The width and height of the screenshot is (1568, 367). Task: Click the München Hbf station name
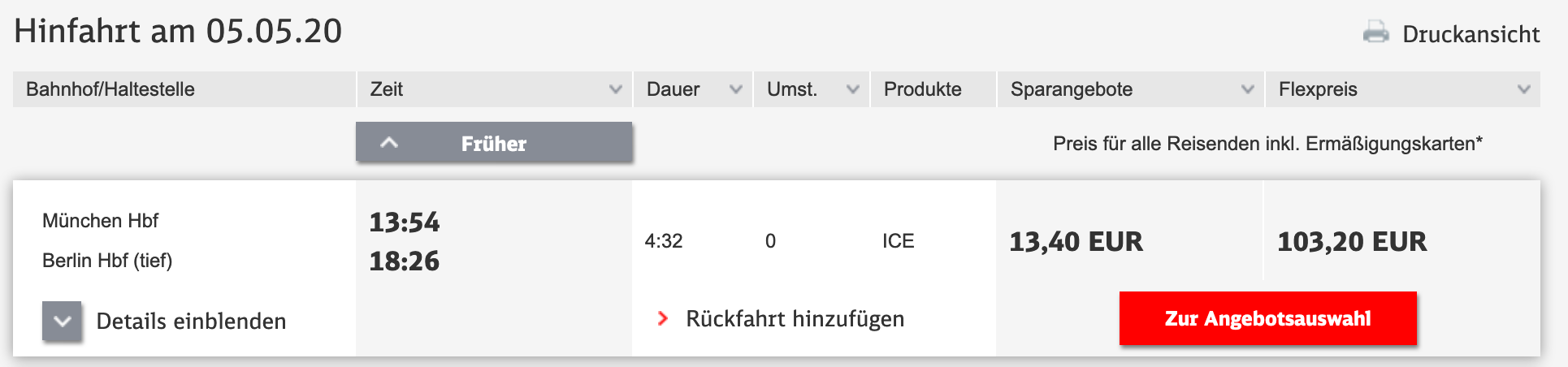[x=100, y=221]
